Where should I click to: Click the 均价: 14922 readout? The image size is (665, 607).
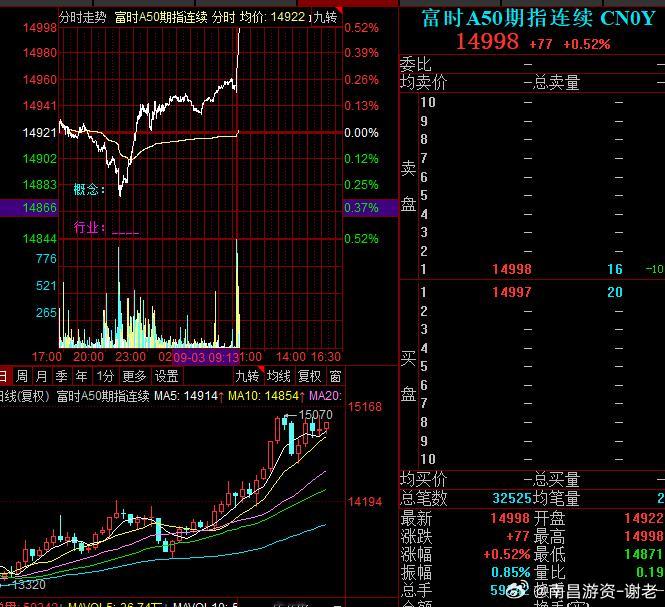[272, 17]
